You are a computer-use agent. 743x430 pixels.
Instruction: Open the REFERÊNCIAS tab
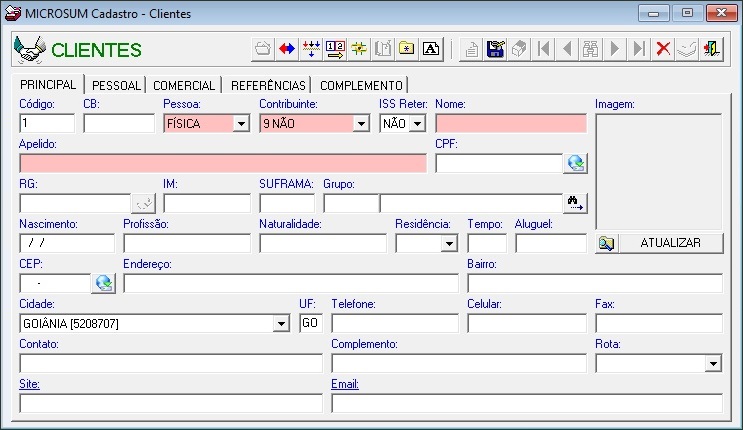pyautogui.click(x=267, y=86)
